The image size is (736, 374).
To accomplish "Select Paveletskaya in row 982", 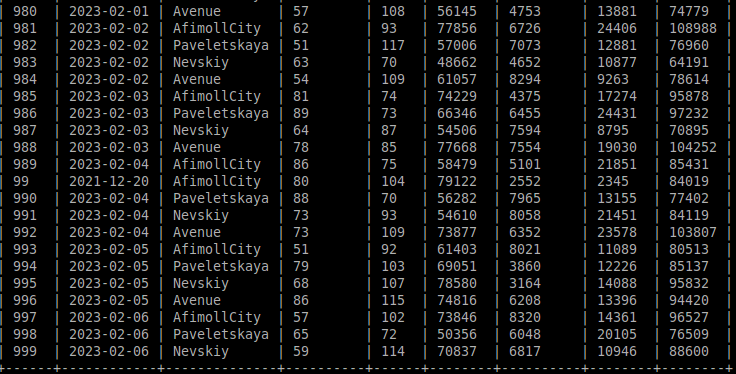I will coord(221,46).
